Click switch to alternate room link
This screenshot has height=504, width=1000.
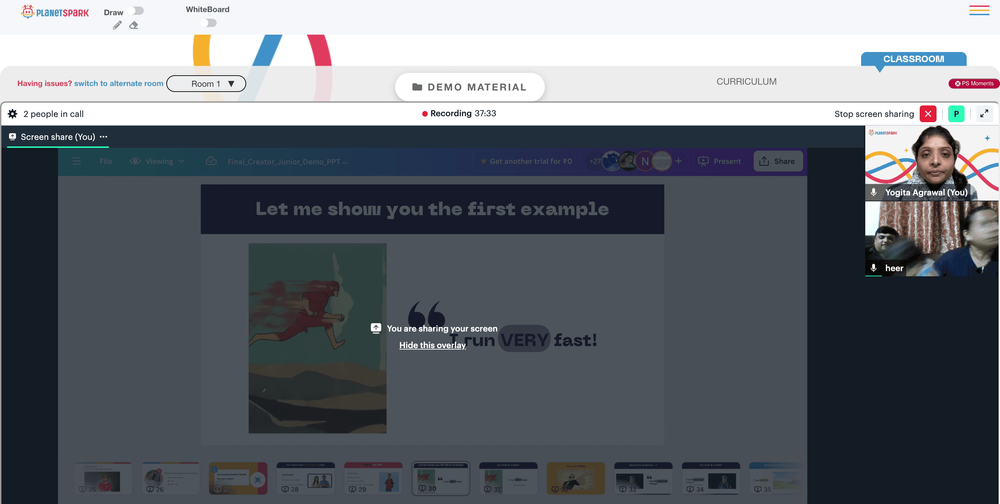(119, 84)
